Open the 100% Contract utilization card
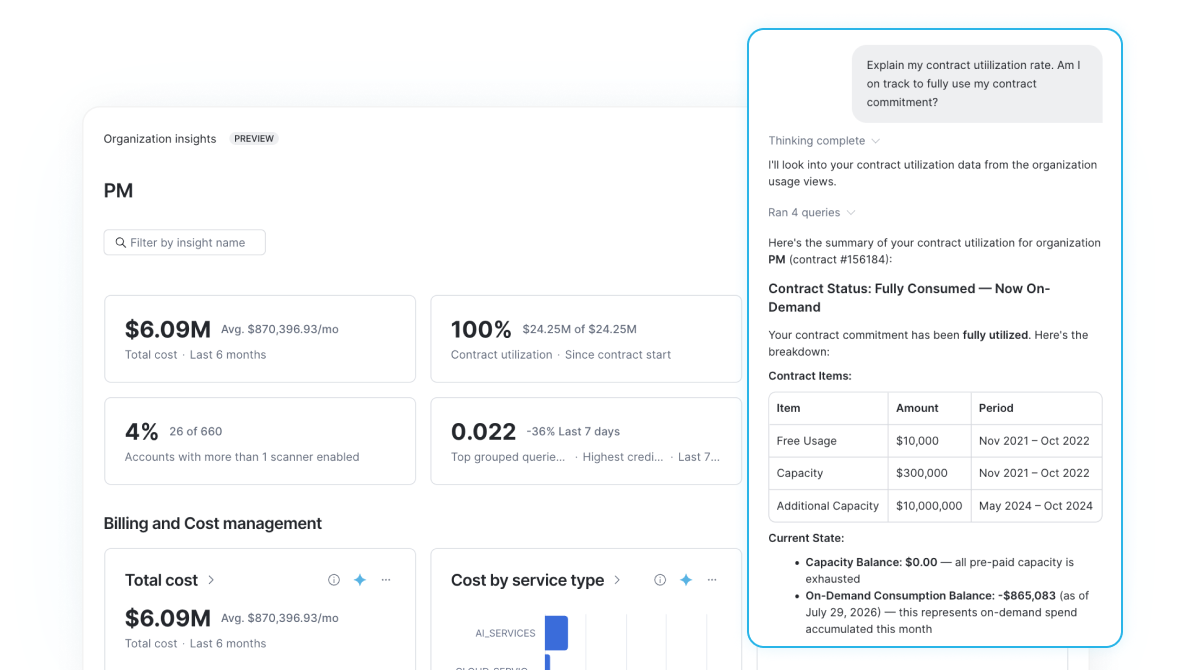Screen dimensions: 1200x670 (586, 339)
